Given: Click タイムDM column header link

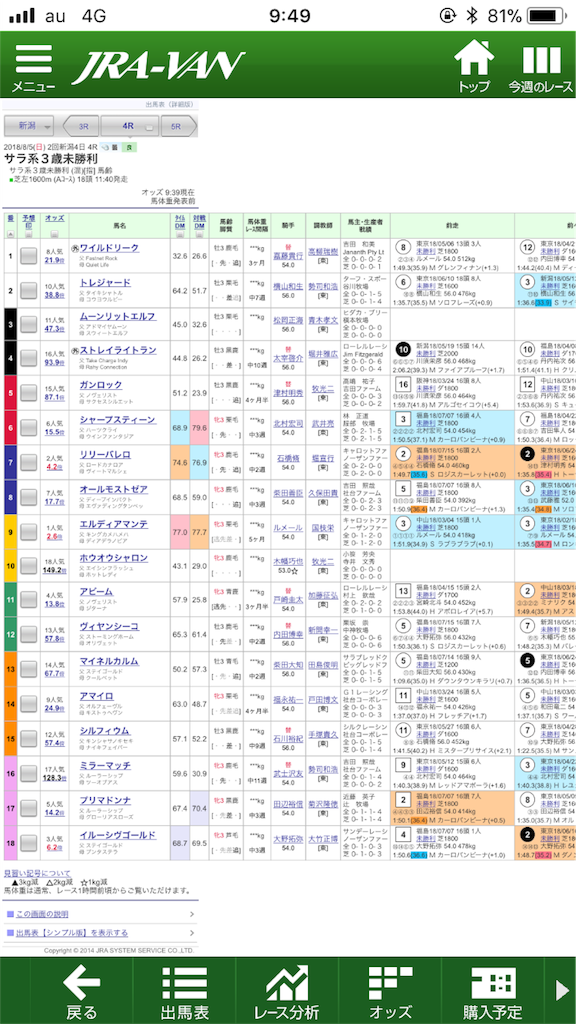Looking at the screenshot, I should [x=179, y=220].
